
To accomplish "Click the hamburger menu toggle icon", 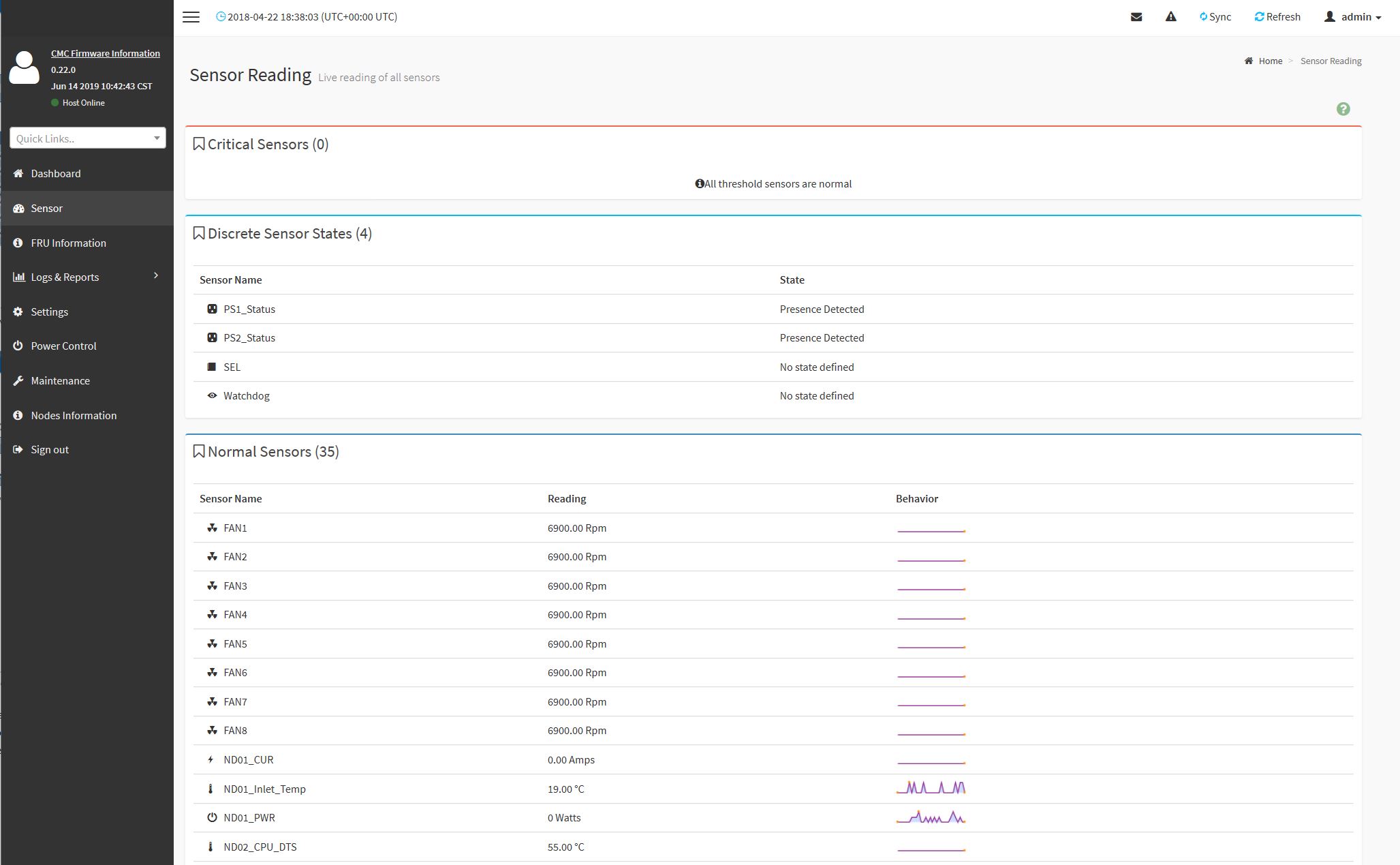I will pos(191,17).
